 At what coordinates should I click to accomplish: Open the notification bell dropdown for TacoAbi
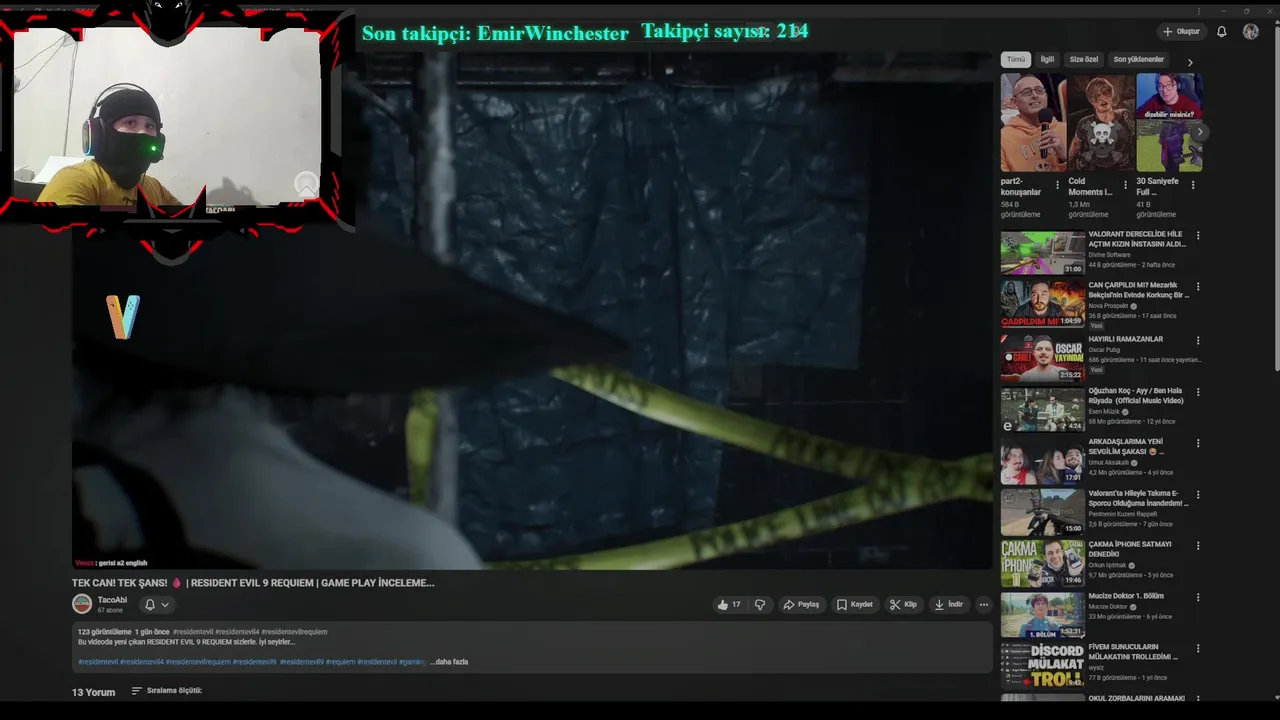point(156,604)
